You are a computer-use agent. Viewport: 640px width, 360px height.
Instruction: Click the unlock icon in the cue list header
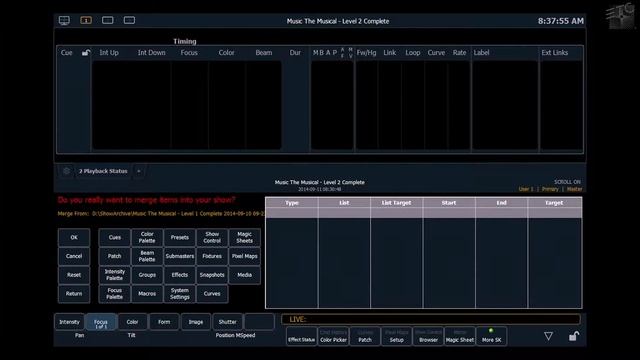pyautogui.click(x=86, y=53)
